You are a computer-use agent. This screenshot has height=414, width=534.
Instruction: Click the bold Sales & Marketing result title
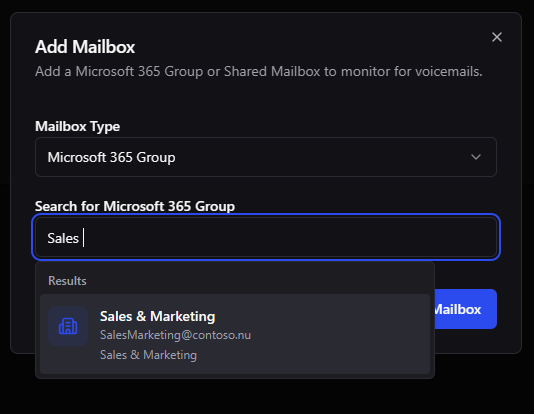[x=157, y=317]
